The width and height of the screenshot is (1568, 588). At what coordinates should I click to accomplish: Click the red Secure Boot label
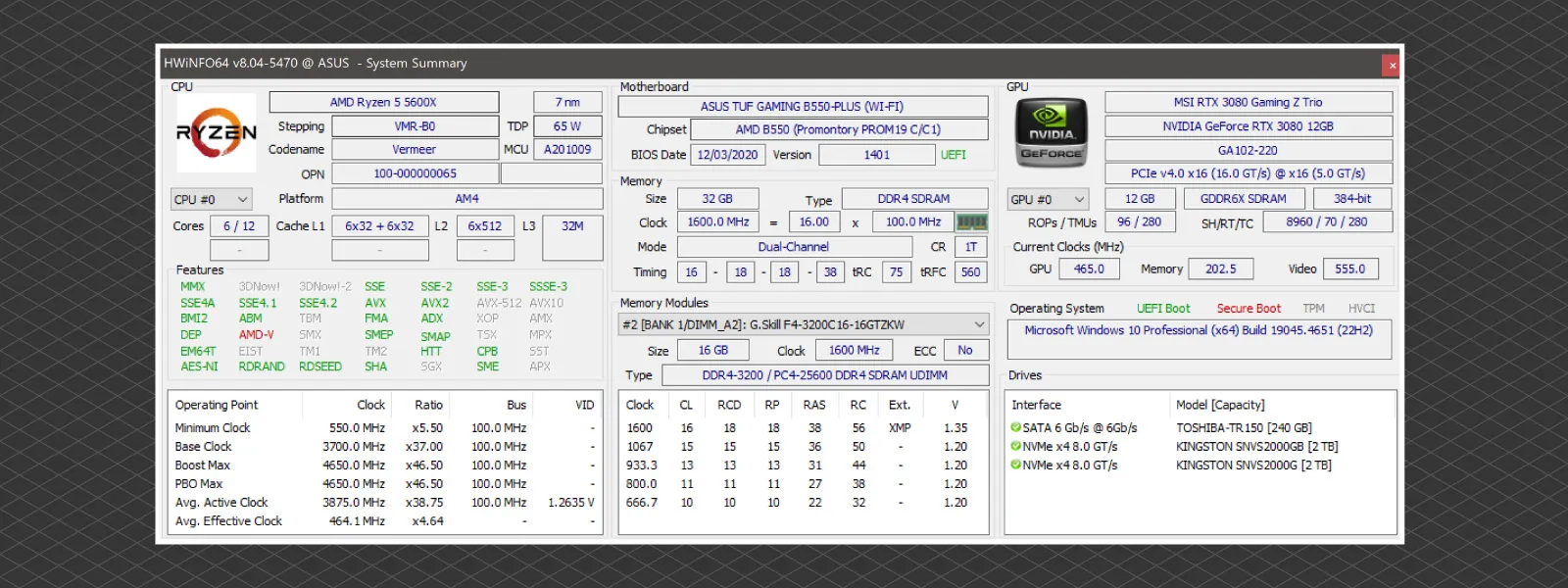(x=1249, y=308)
